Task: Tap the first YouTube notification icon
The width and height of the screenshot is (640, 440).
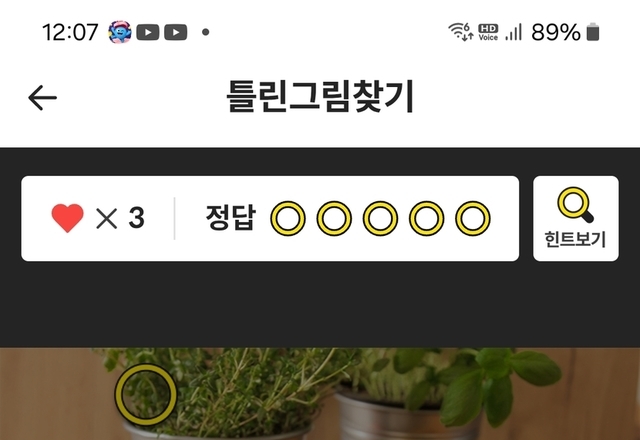Action: click(147, 32)
